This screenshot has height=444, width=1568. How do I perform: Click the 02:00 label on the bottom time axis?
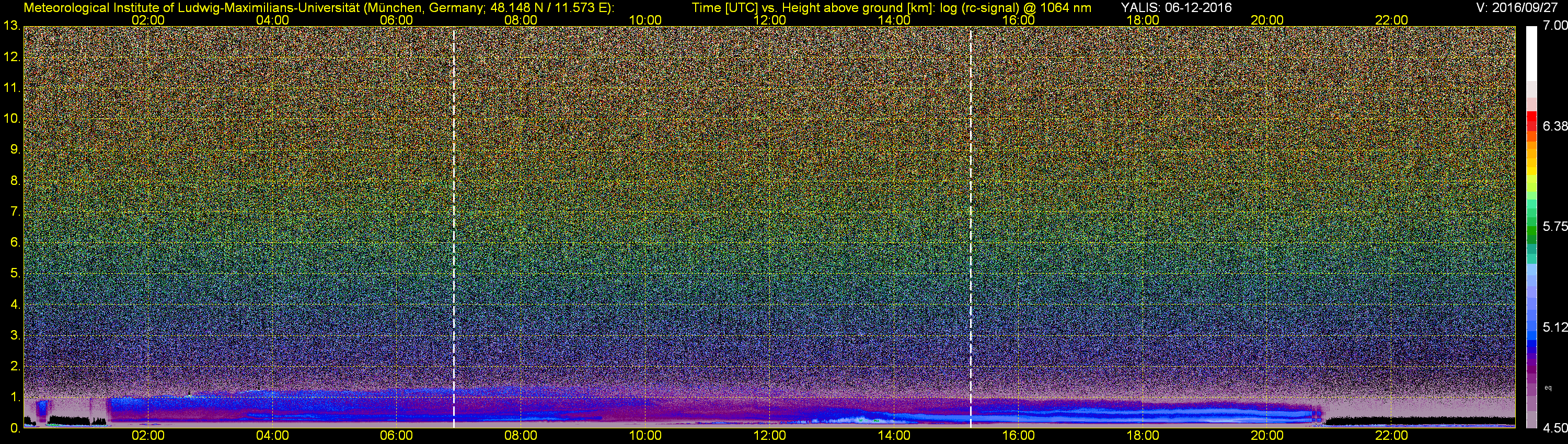[148, 436]
